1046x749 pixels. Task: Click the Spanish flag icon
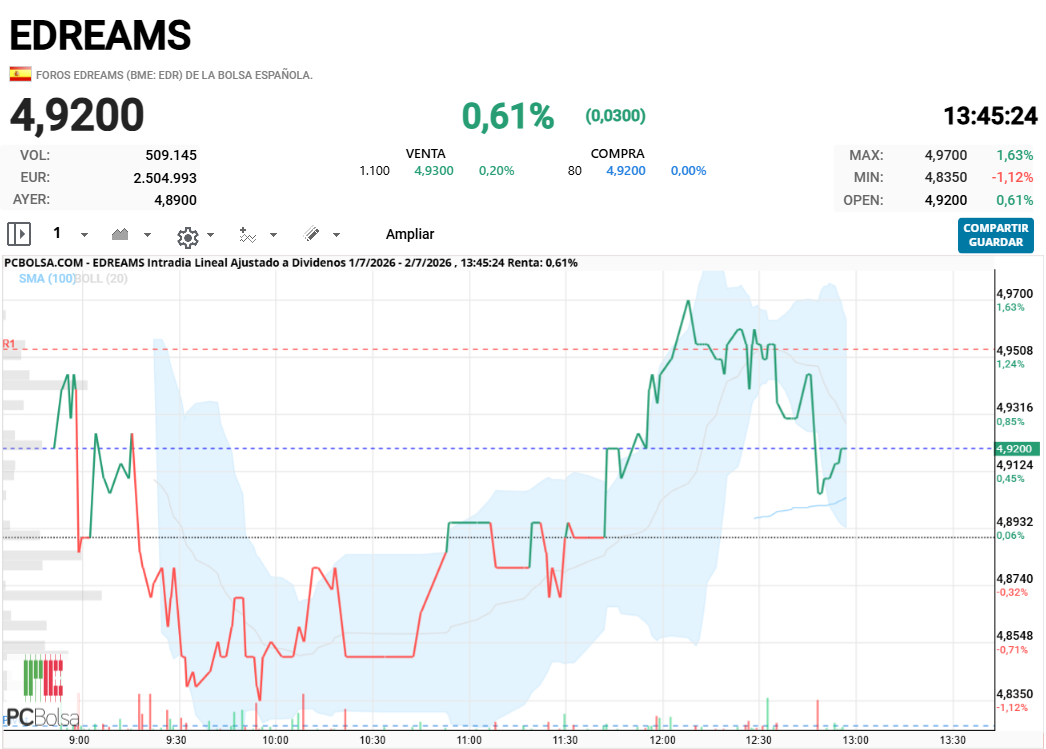[20, 74]
